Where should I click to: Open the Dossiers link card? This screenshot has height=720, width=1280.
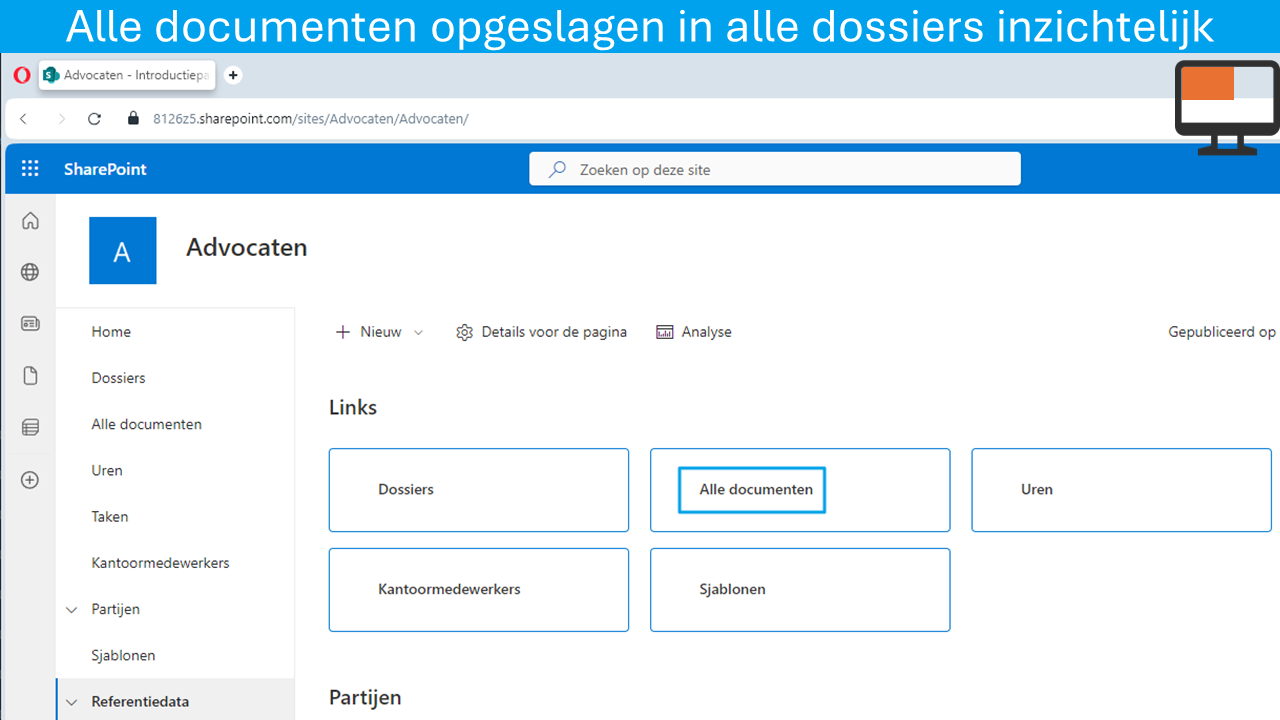coord(479,490)
